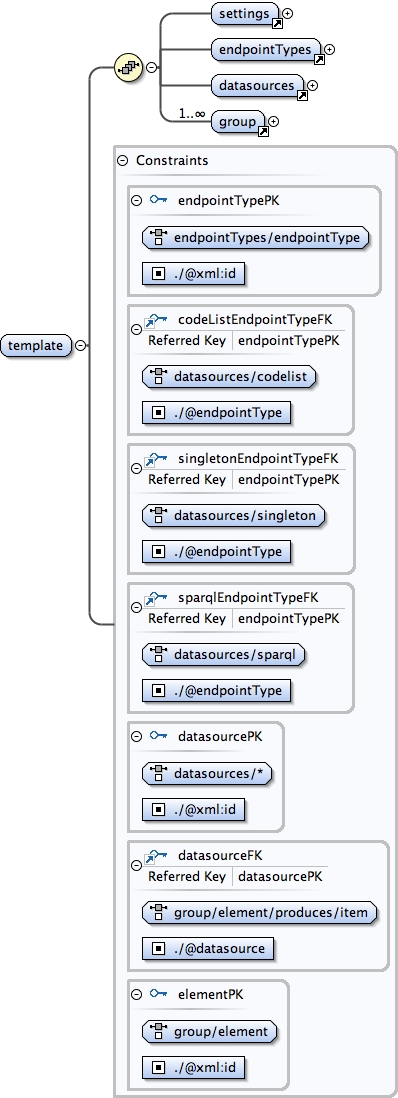The width and height of the screenshot is (398, 1098).
Task: Click Referred Key datasourcePK value
Action: 281,877
